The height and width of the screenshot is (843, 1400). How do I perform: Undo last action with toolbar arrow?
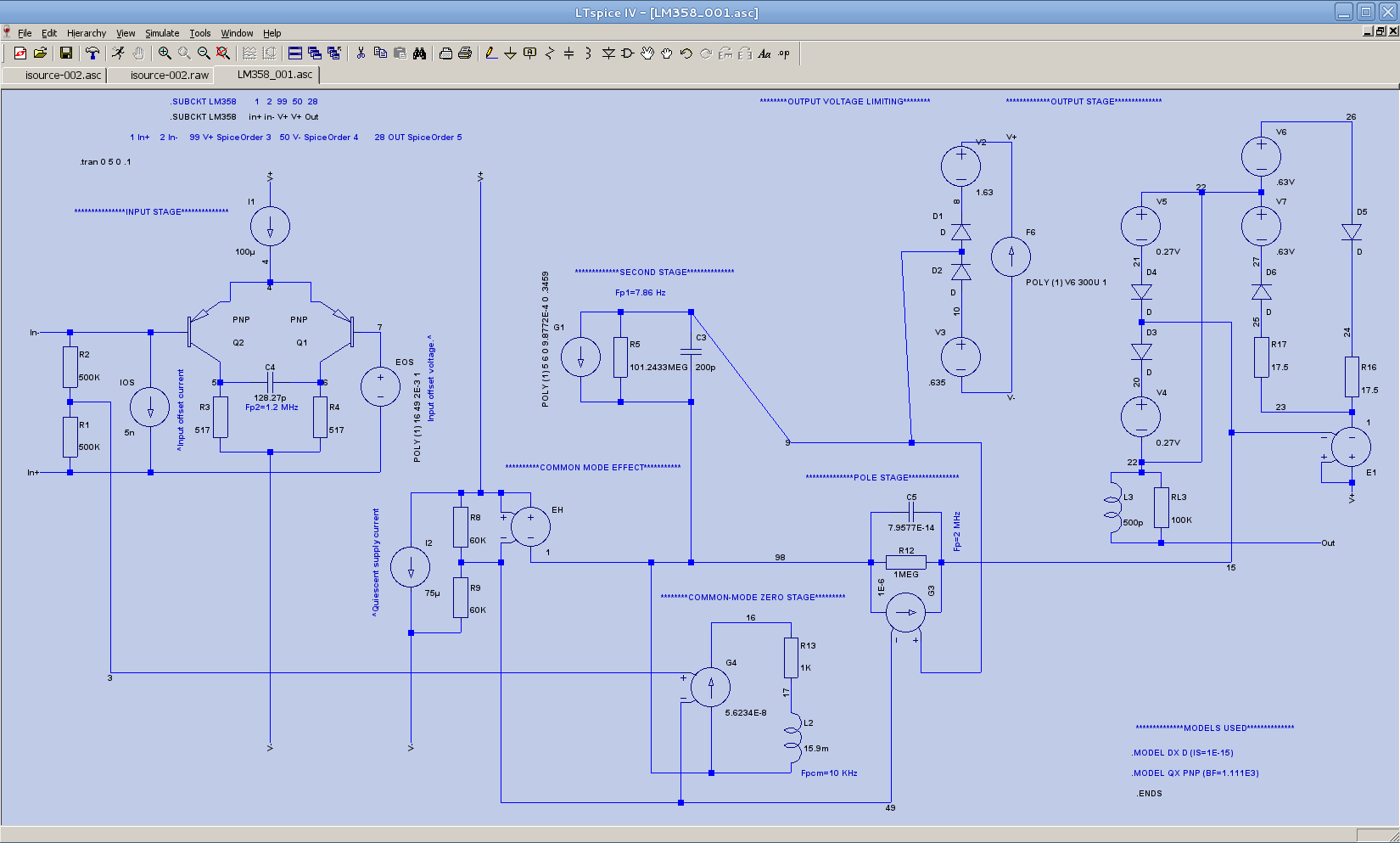[686, 53]
